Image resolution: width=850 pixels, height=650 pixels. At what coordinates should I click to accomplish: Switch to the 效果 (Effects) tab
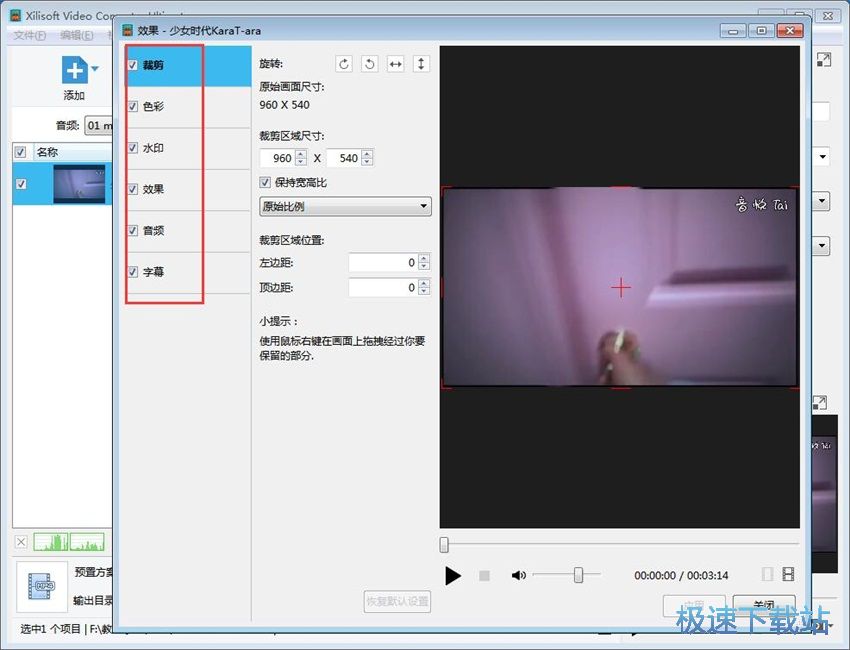pos(188,190)
